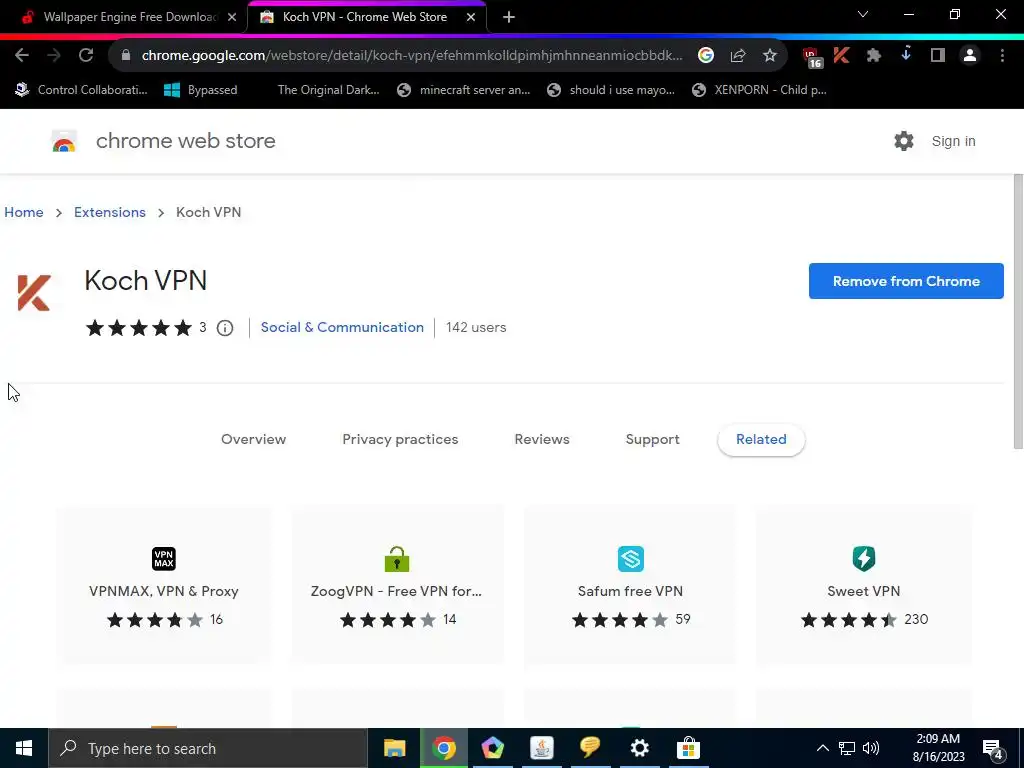Click the Koch VPN five-star rating
This screenshot has width=1024, height=768.
(138, 328)
